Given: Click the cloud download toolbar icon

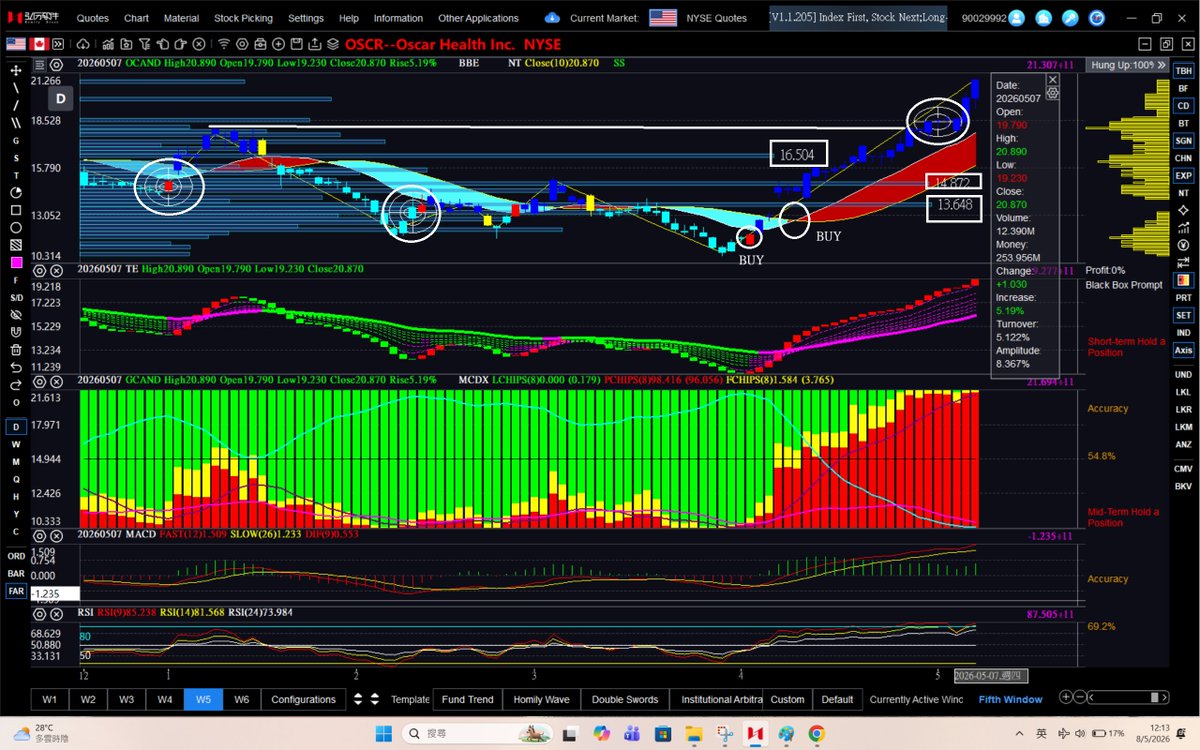Looking at the screenshot, I should click(83, 44).
